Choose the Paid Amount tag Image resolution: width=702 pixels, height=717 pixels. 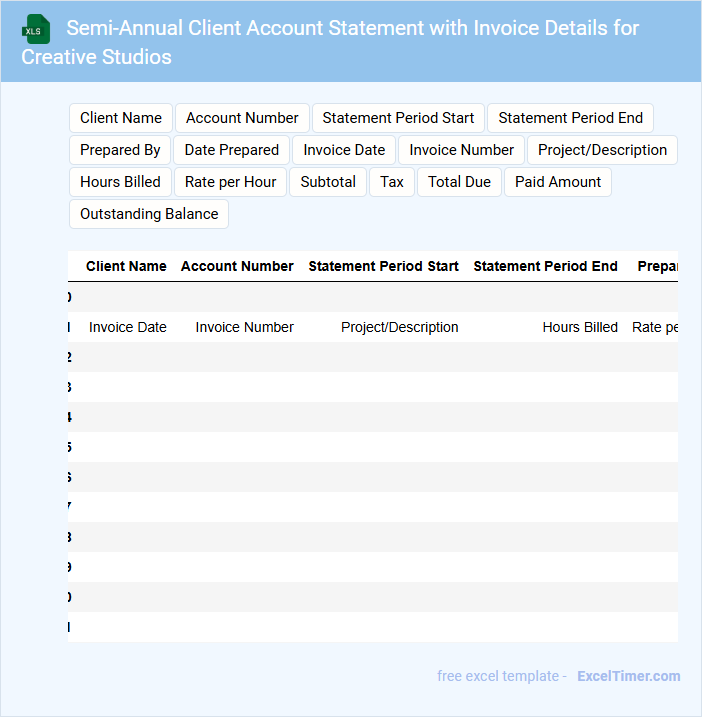pos(558,182)
